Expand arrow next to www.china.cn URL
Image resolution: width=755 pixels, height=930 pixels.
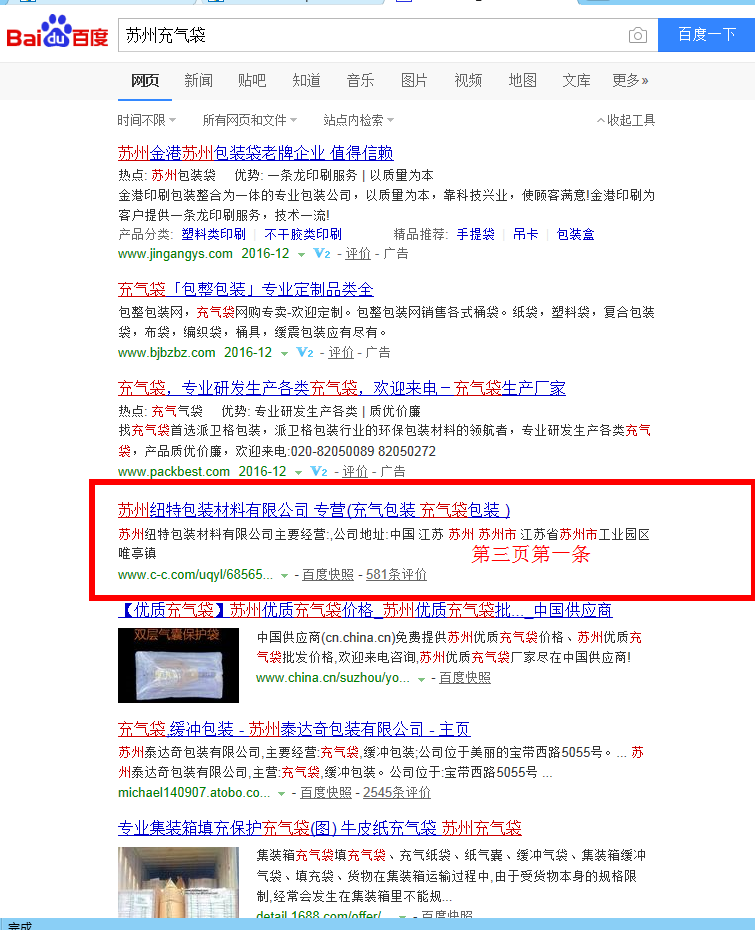pyautogui.click(x=421, y=679)
